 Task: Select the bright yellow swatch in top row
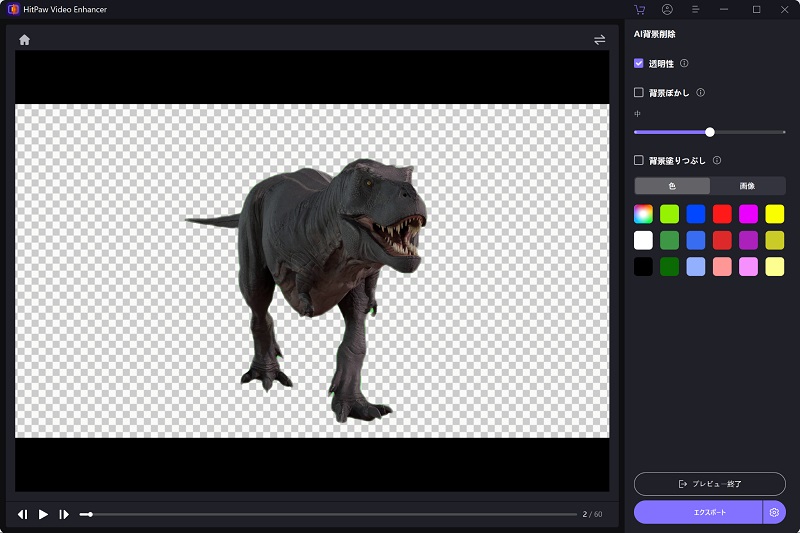click(774, 214)
